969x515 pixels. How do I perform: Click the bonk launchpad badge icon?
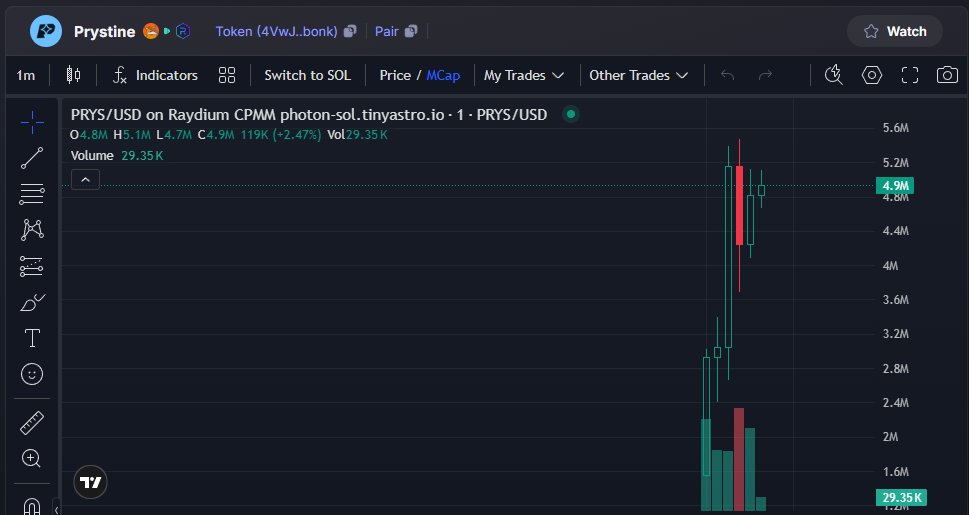[x=151, y=31]
